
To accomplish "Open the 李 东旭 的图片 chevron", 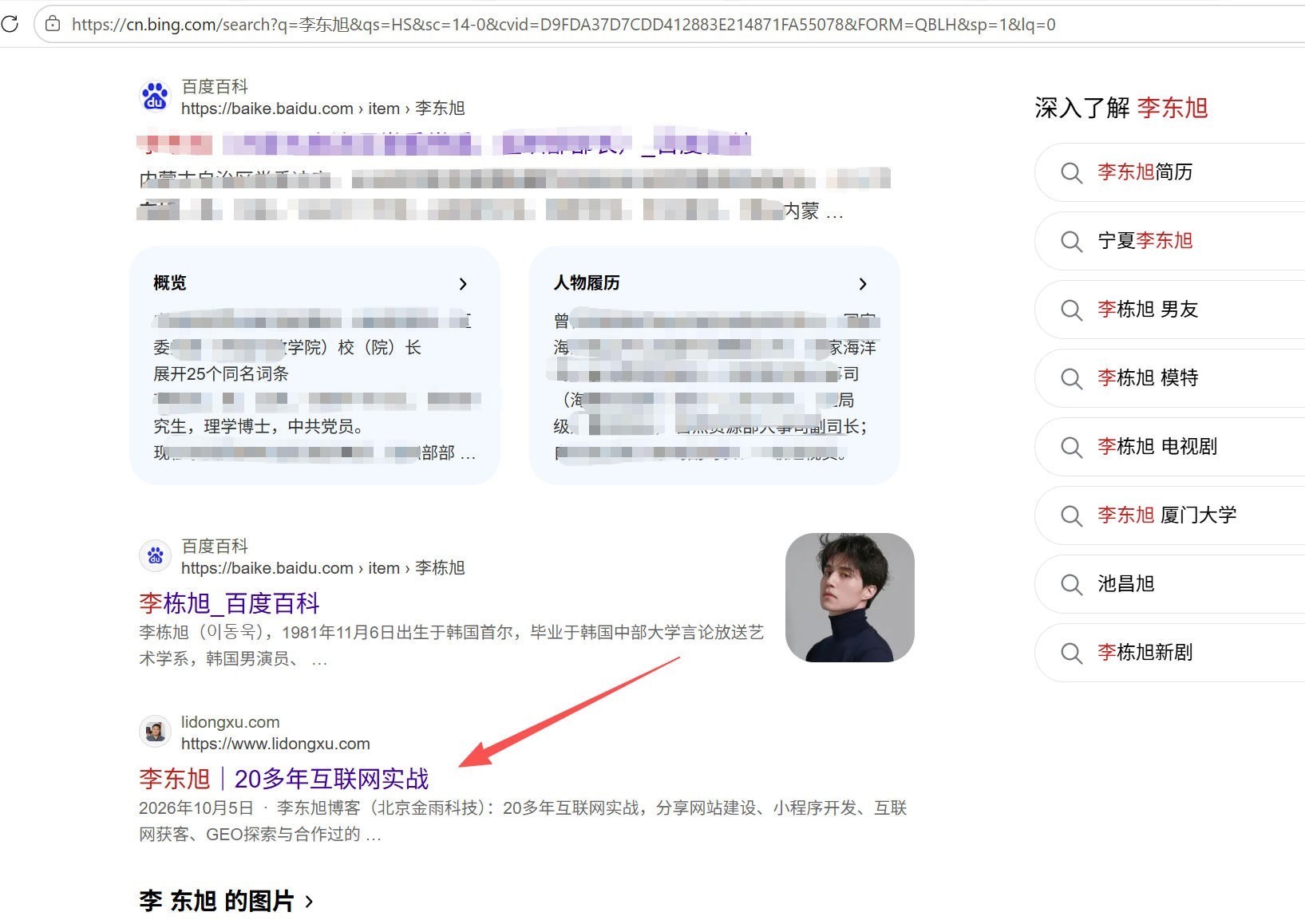I will click(309, 902).
